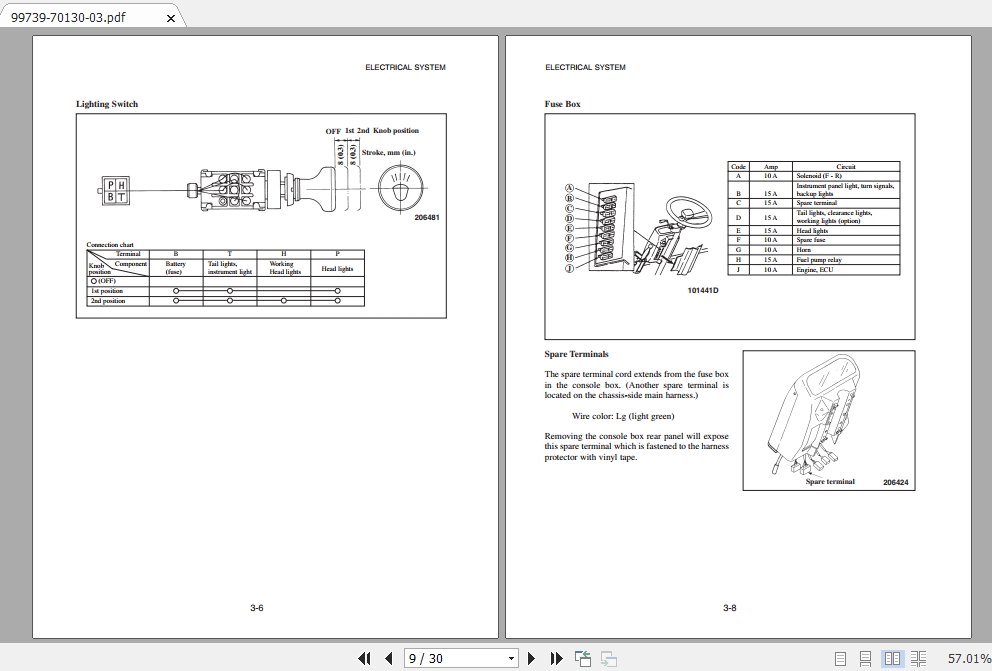This screenshot has height=671, width=992.
Task: Toggle continuous scrolling page layout
Action: coord(864,658)
